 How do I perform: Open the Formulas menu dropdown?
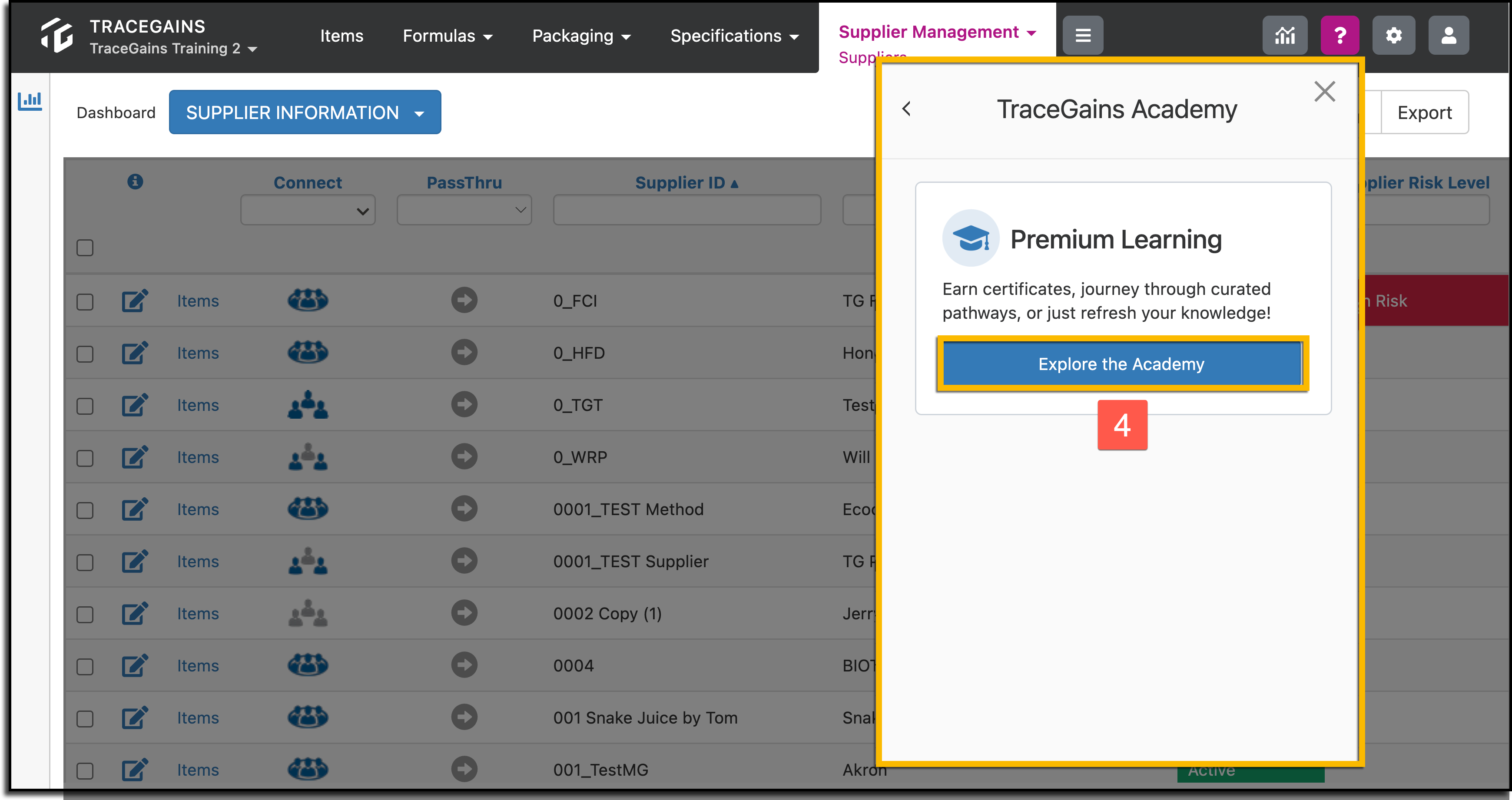tap(447, 36)
